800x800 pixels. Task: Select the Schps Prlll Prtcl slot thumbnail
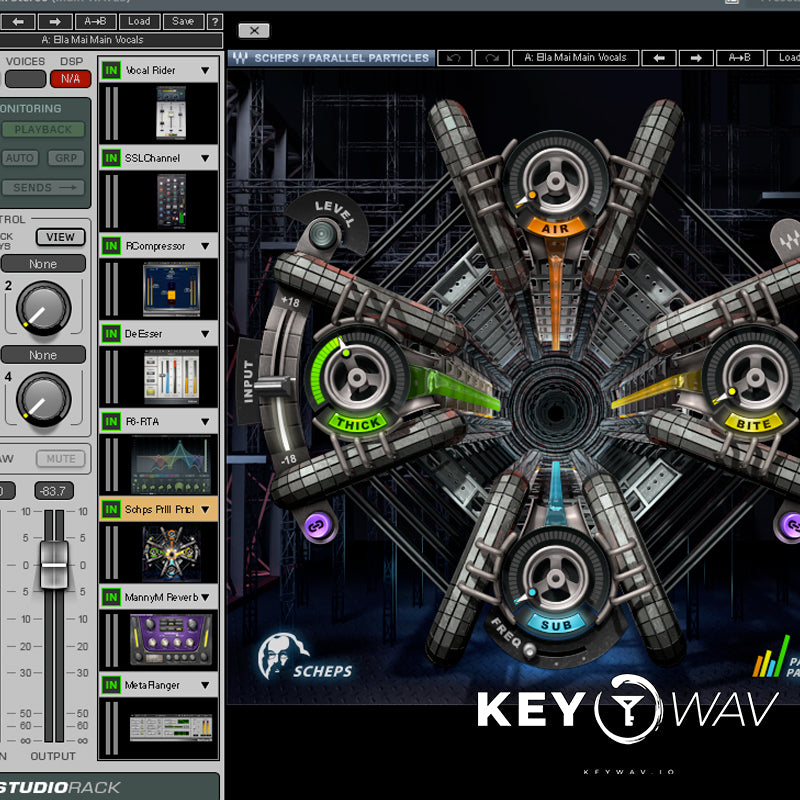pos(171,553)
